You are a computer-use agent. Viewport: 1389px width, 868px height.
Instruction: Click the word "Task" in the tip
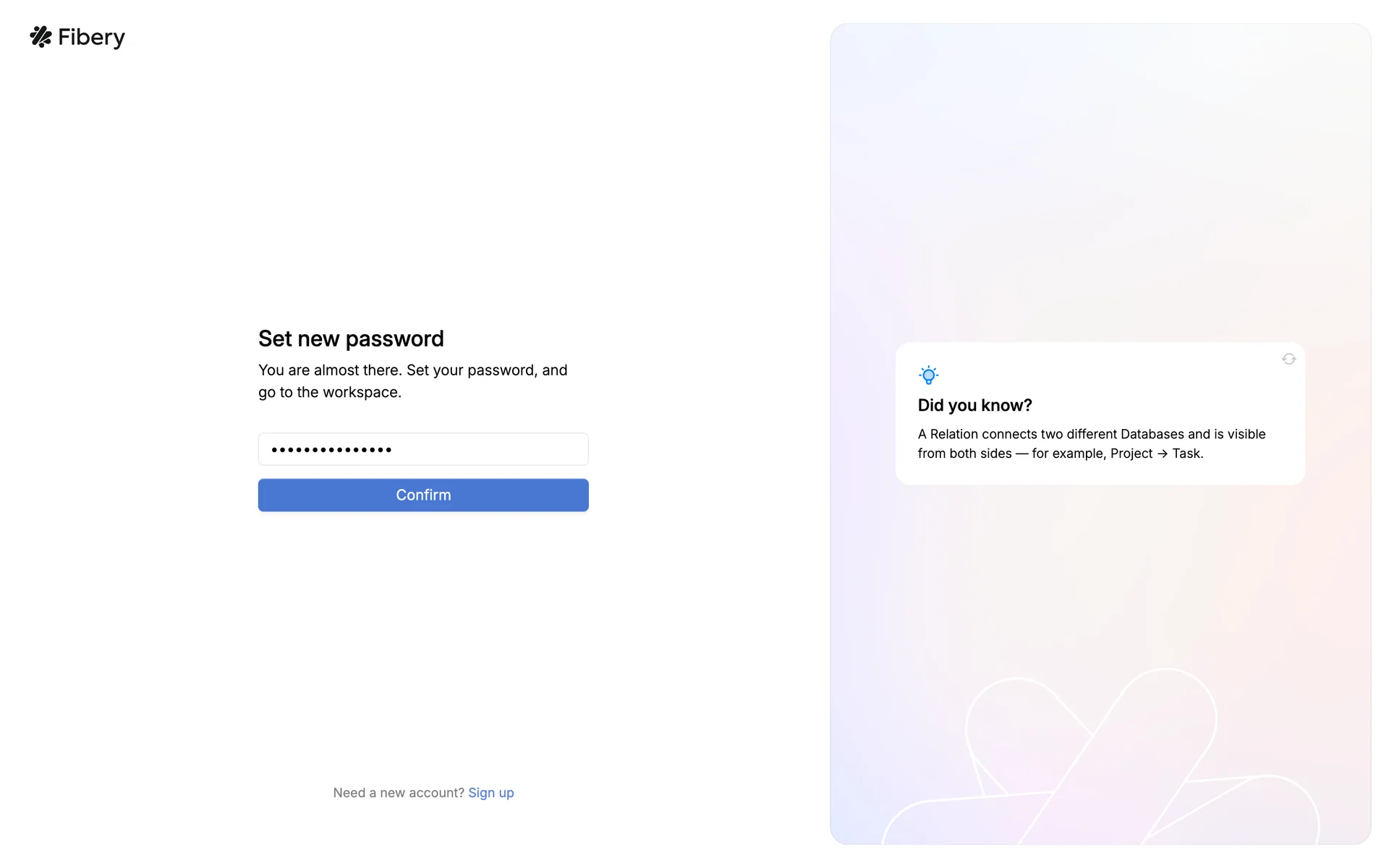point(1186,454)
